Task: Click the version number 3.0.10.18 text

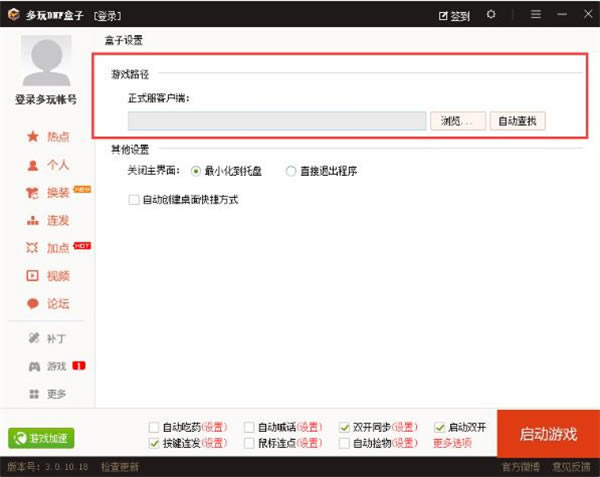Action: 67,467
